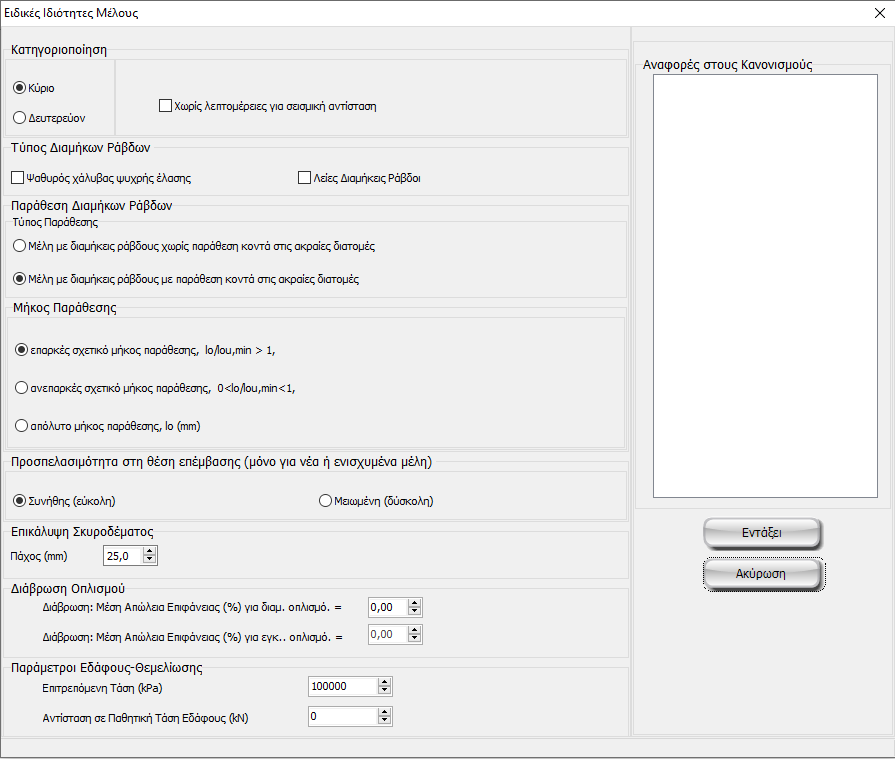Increase Πάχος (mm) with up arrow
Viewport: 895px width, 759px height.
coord(150,551)
